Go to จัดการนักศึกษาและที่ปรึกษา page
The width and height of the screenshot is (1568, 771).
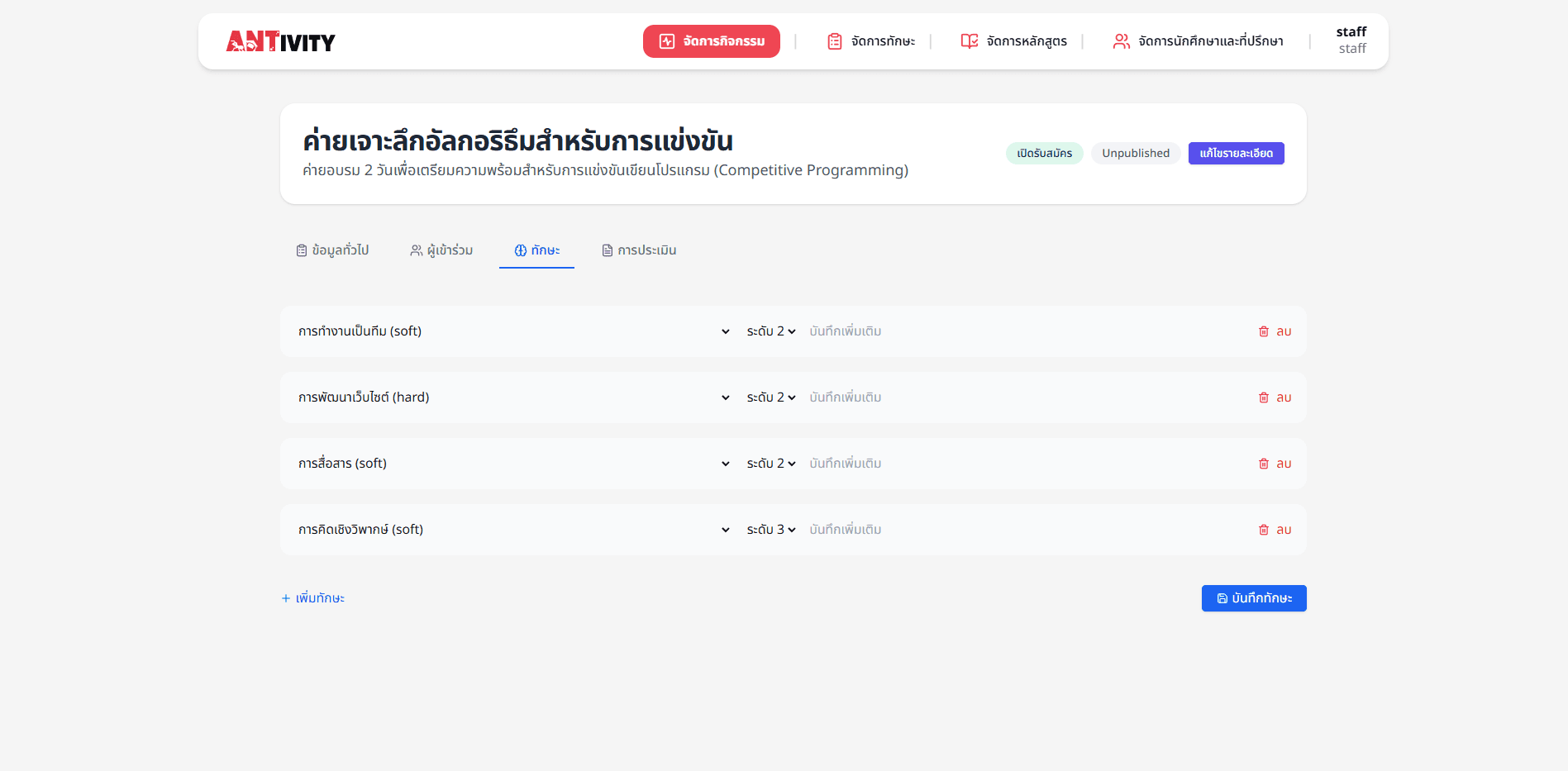click(x=1199, y=41)
